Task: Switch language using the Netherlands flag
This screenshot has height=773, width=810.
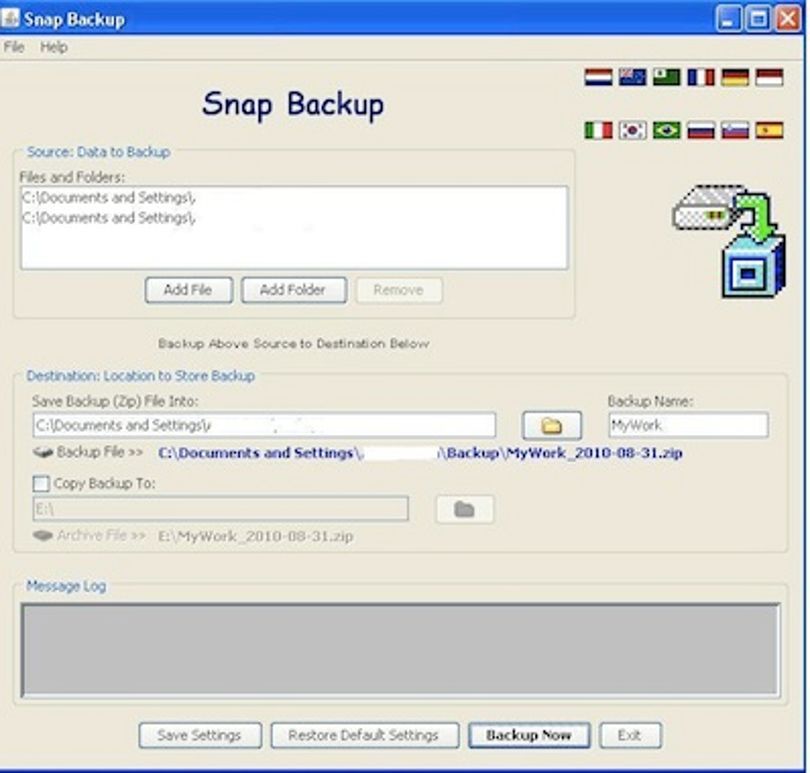Action: coord(598,78)
